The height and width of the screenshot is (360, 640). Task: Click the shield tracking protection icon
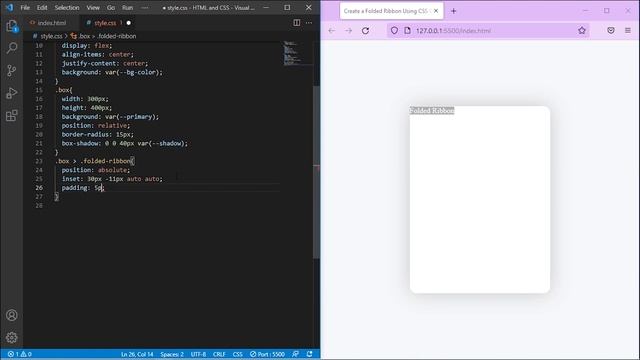click(x=394, y=31)
